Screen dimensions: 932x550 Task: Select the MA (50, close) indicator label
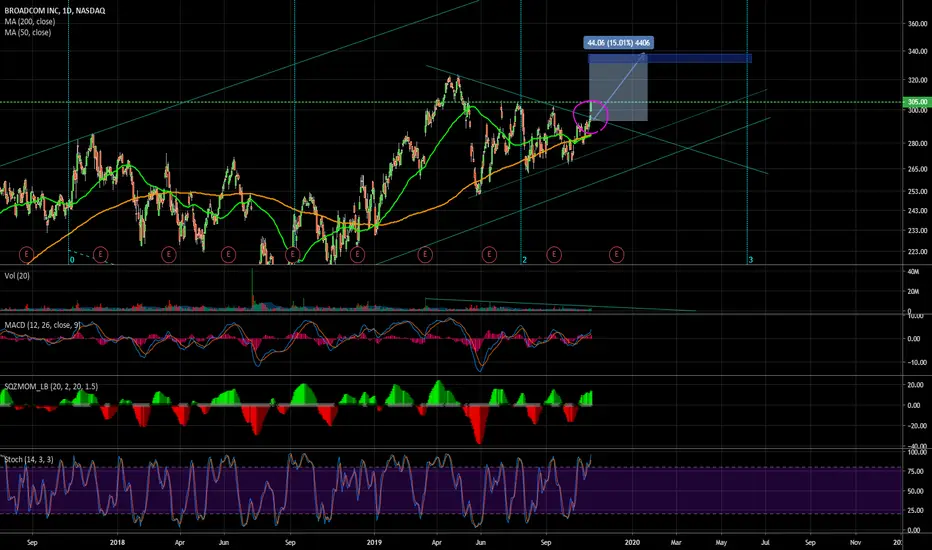tap(28, 32)
